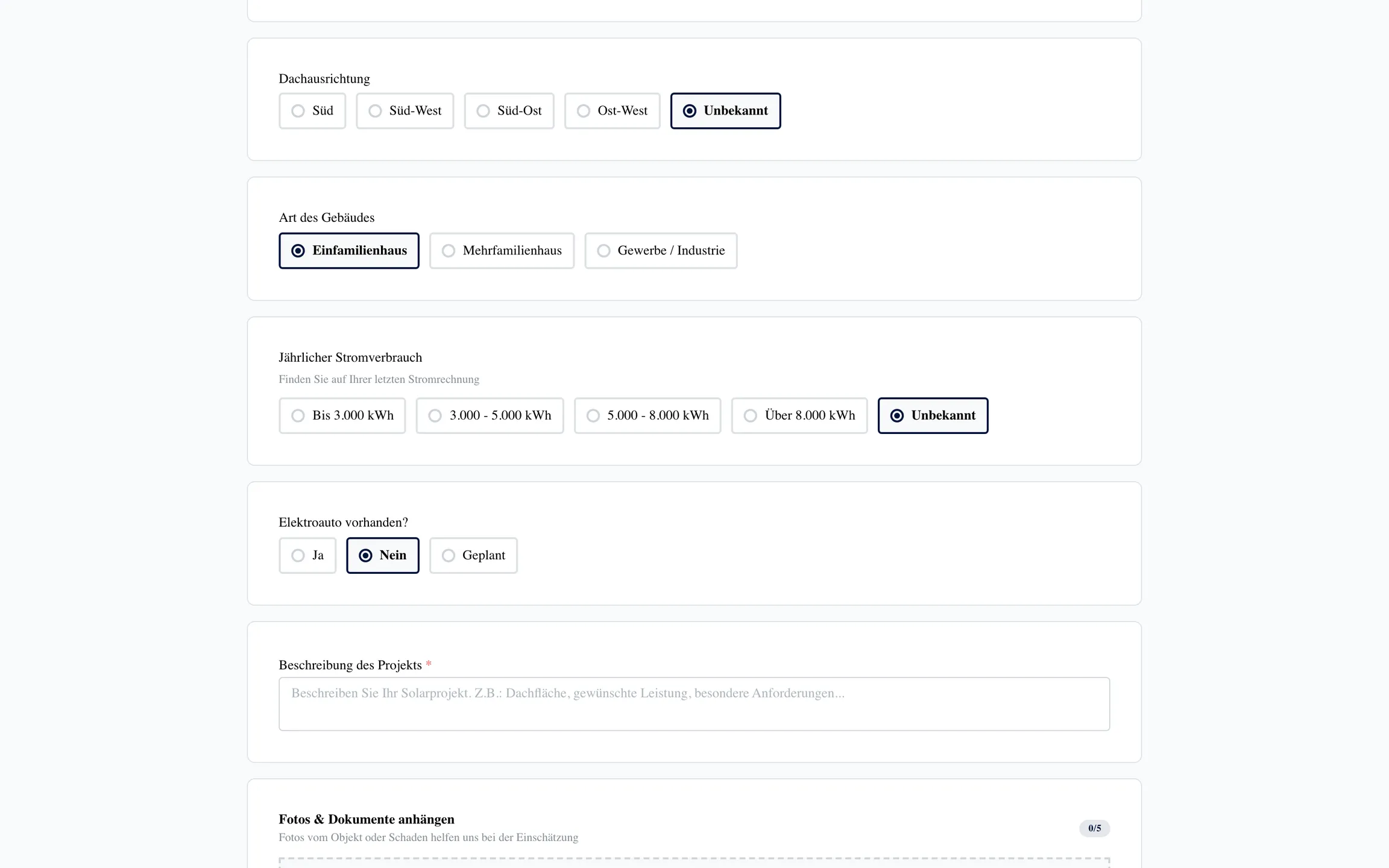Click Unbekannt under Dachausrichtung
The image size is (1389, 868).
point(725,111)
